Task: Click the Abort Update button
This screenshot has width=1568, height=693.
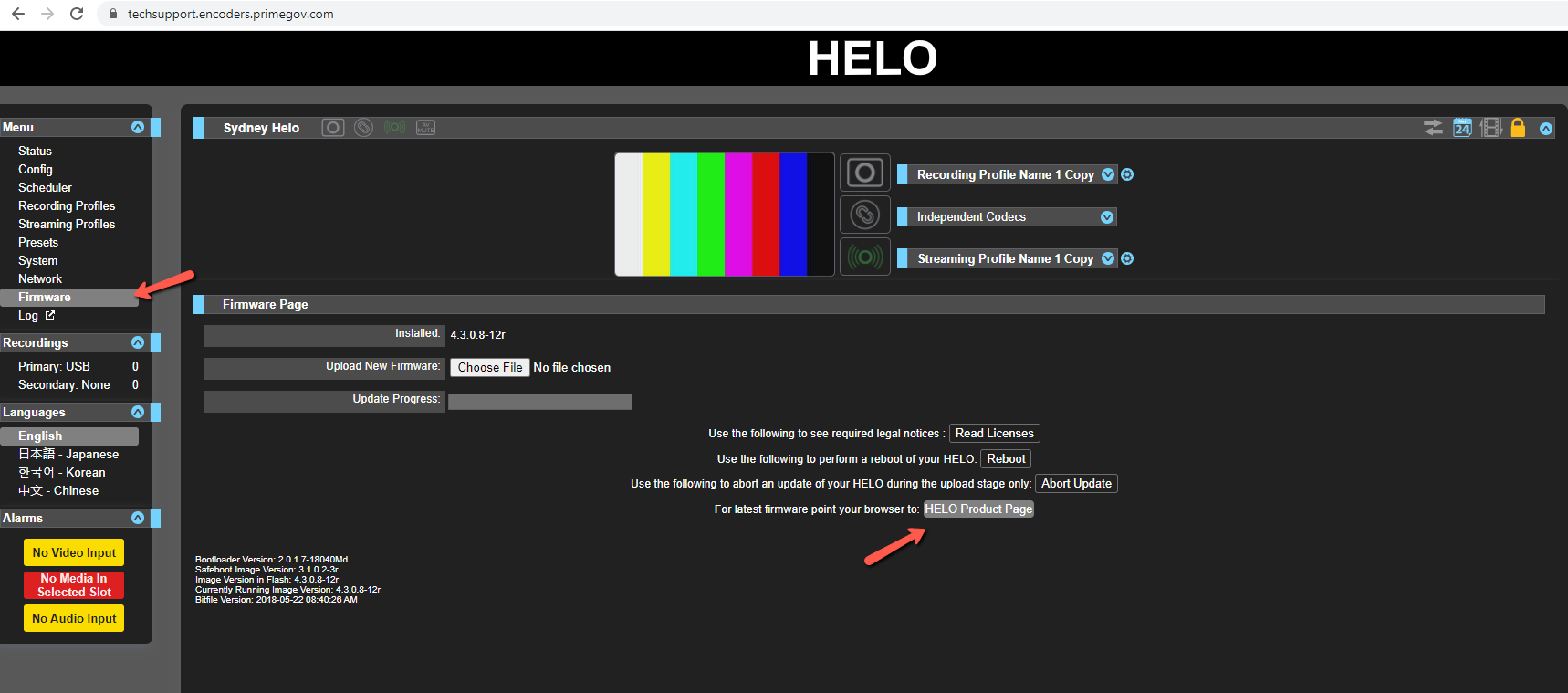Action: [1077, 483]
